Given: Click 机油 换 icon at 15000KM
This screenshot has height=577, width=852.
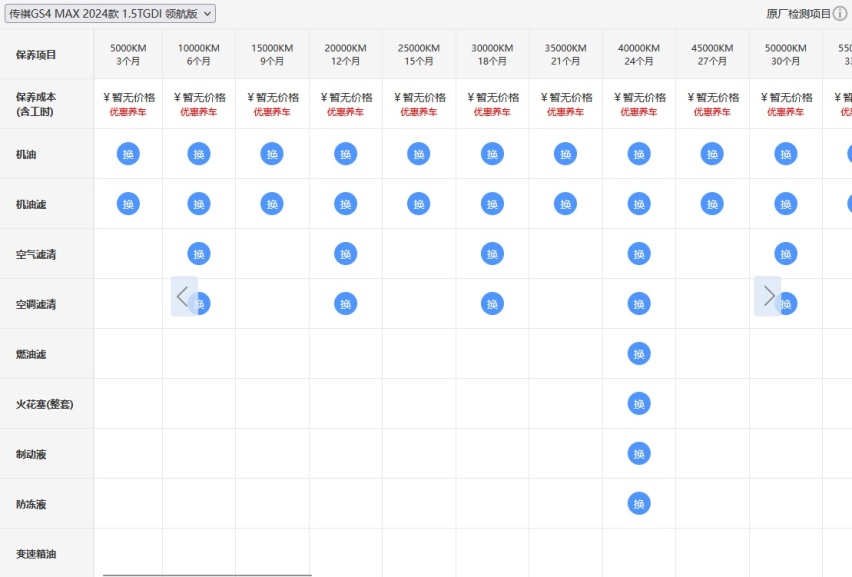Looking at the screenshot, I should 272,154.
